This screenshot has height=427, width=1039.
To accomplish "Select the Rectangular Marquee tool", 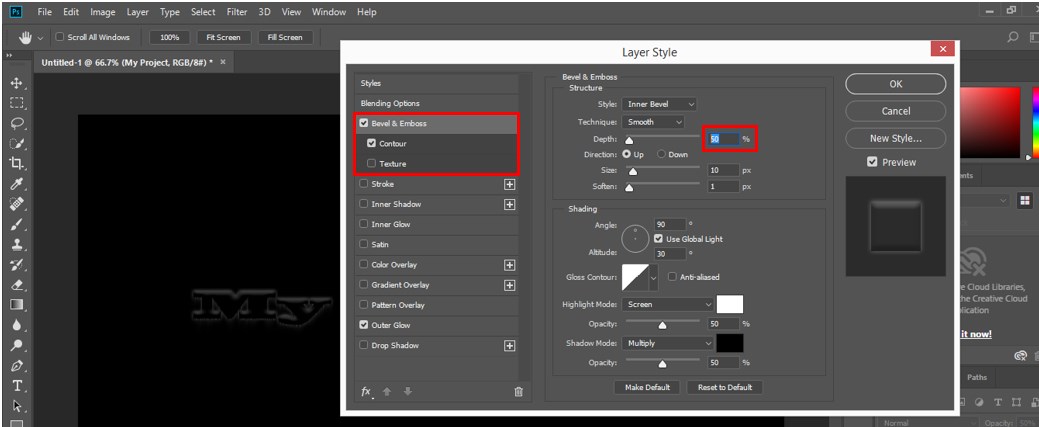I will (17, 103).
